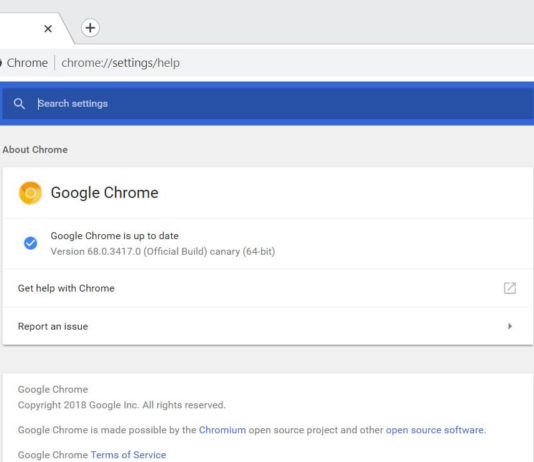
Task: Open a new tab with plus button
Action: click(90, 28)
